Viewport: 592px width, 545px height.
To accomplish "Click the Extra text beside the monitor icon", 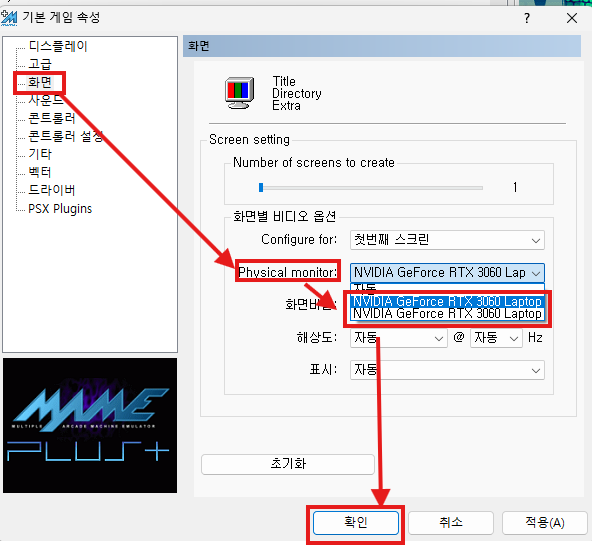I will [287, 105].
